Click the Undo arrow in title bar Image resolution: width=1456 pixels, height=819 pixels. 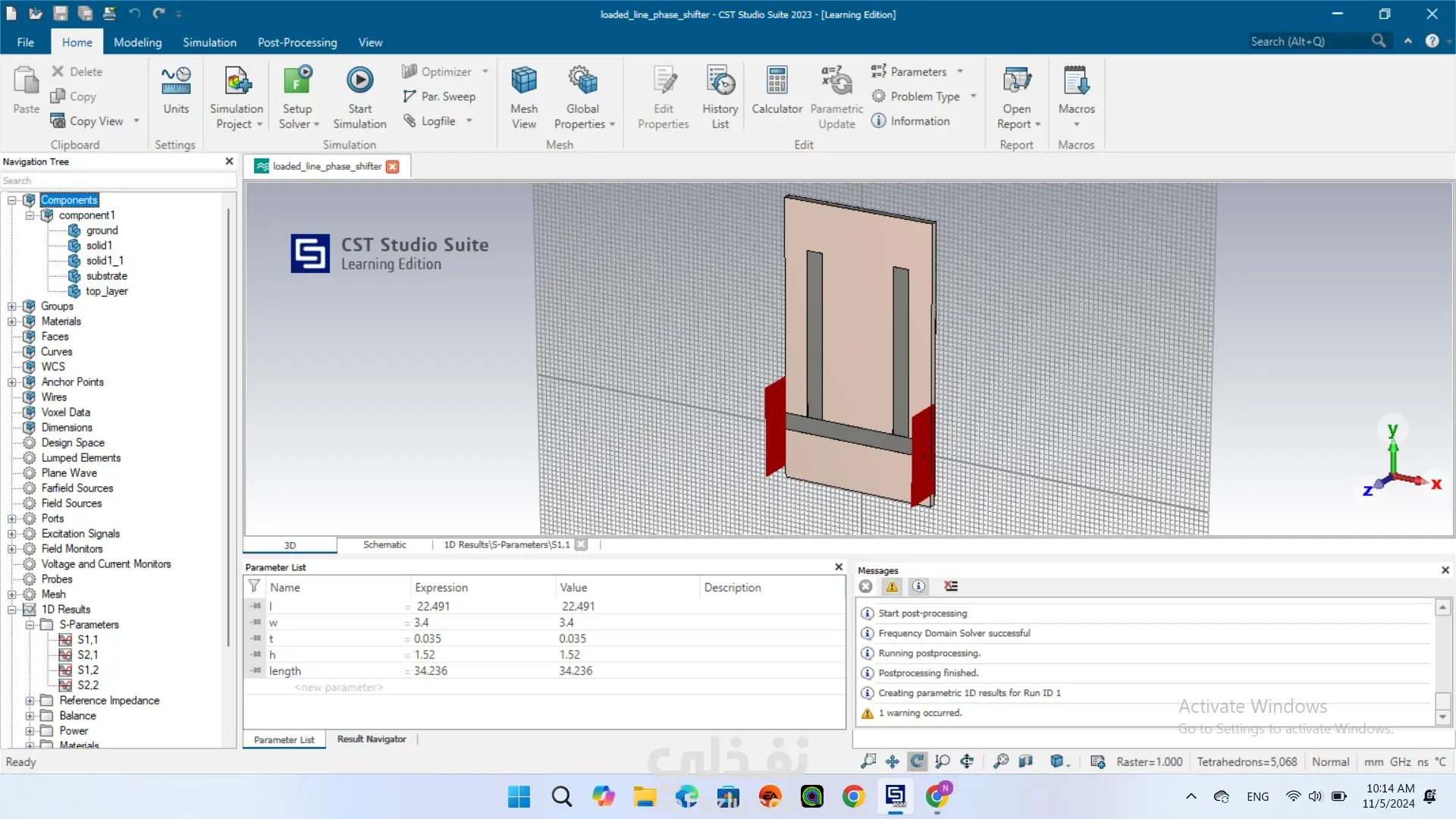point(134,14)
